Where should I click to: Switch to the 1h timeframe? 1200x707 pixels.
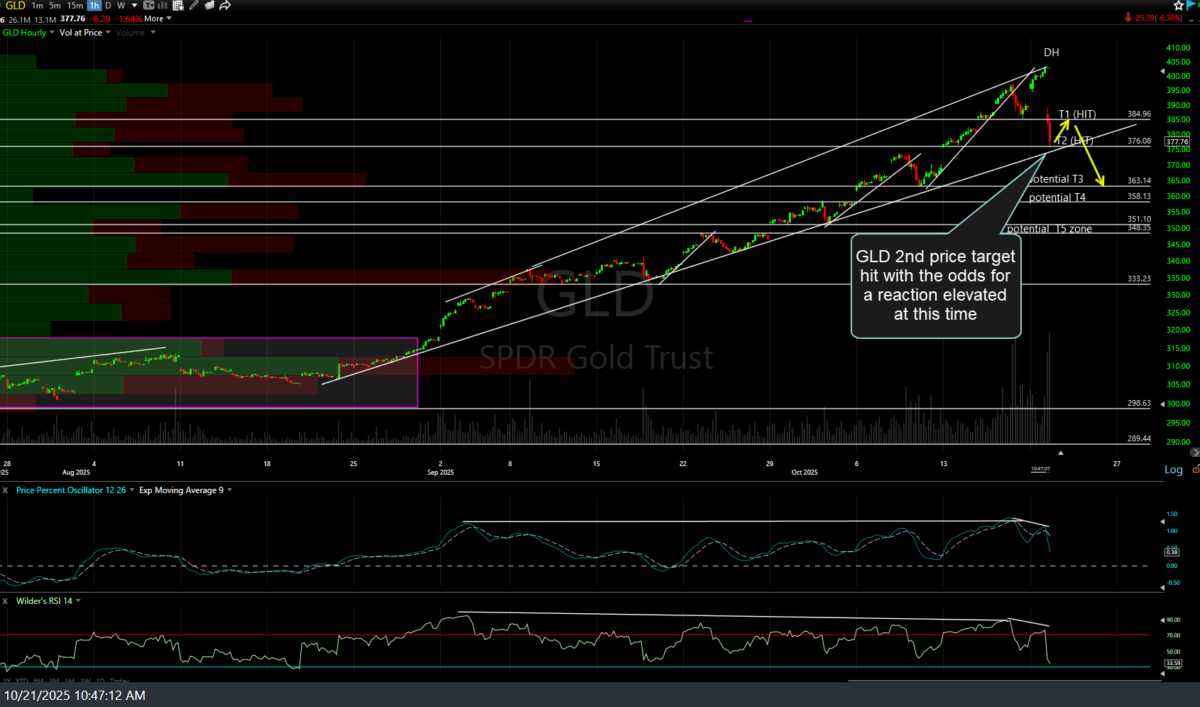(94, 5)
